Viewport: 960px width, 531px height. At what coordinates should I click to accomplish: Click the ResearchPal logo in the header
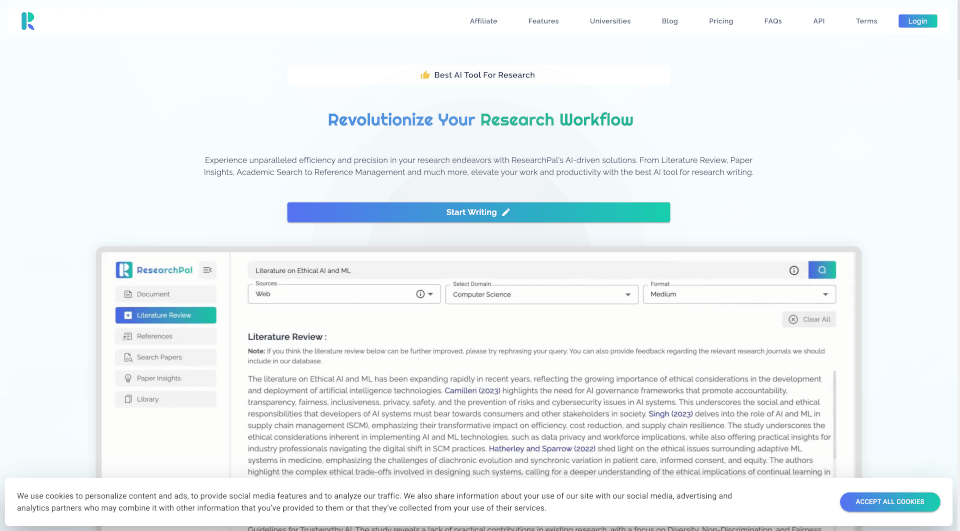pos(28,21)
